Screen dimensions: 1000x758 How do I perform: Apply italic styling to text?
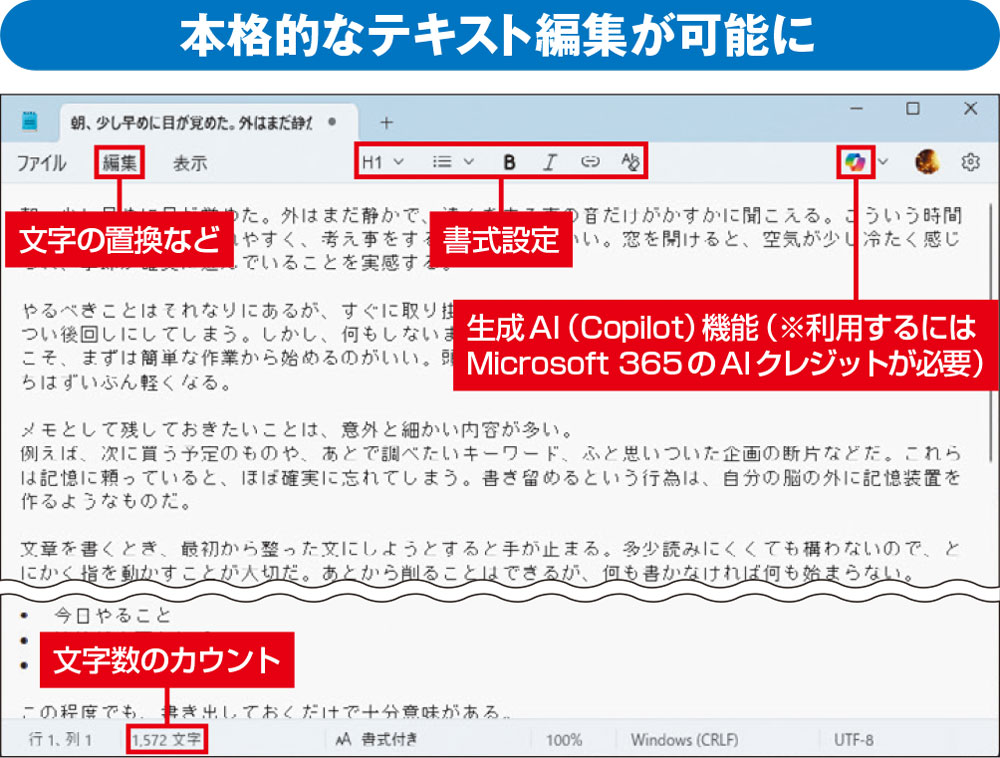point(550,162)
